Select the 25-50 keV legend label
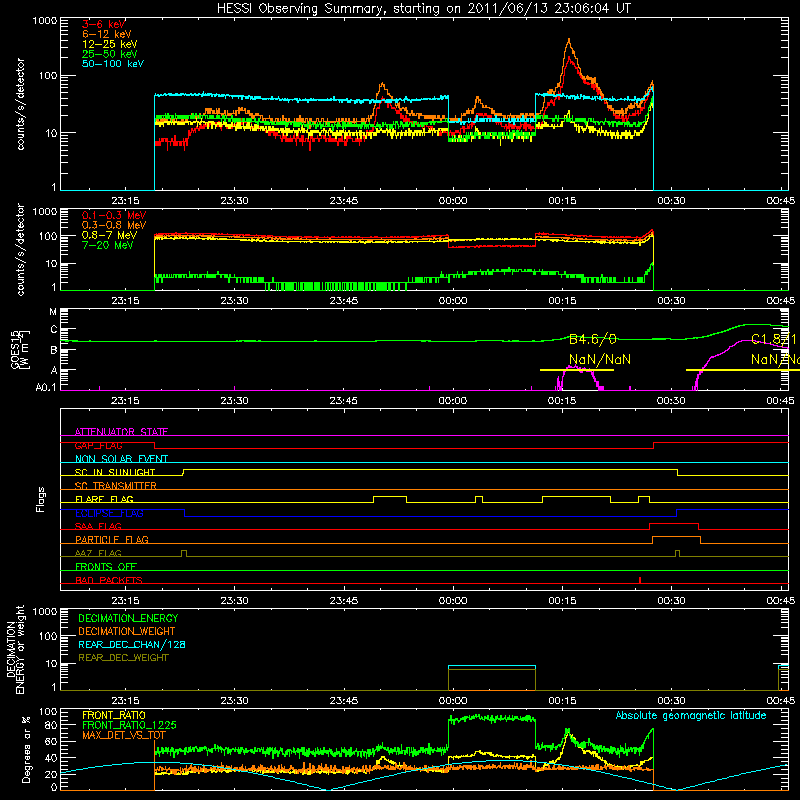Viewport: 800px width, 800px height. point(110,54)
